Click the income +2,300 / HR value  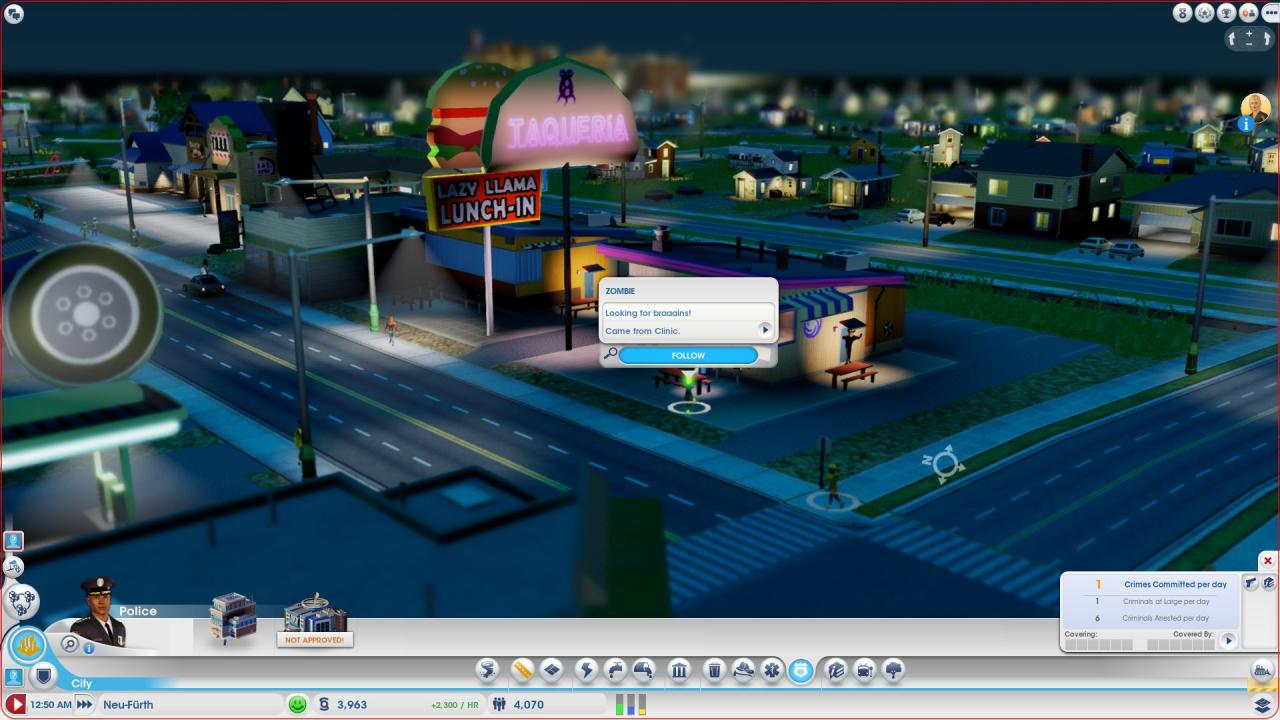(455, 705)
